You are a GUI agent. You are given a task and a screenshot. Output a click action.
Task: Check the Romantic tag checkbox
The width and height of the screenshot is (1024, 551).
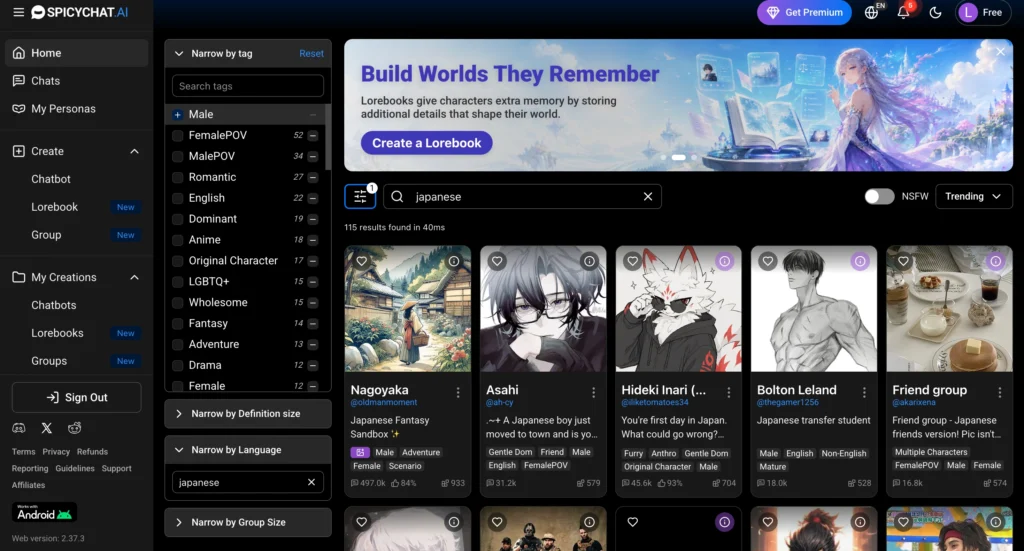tap(177, 177)
